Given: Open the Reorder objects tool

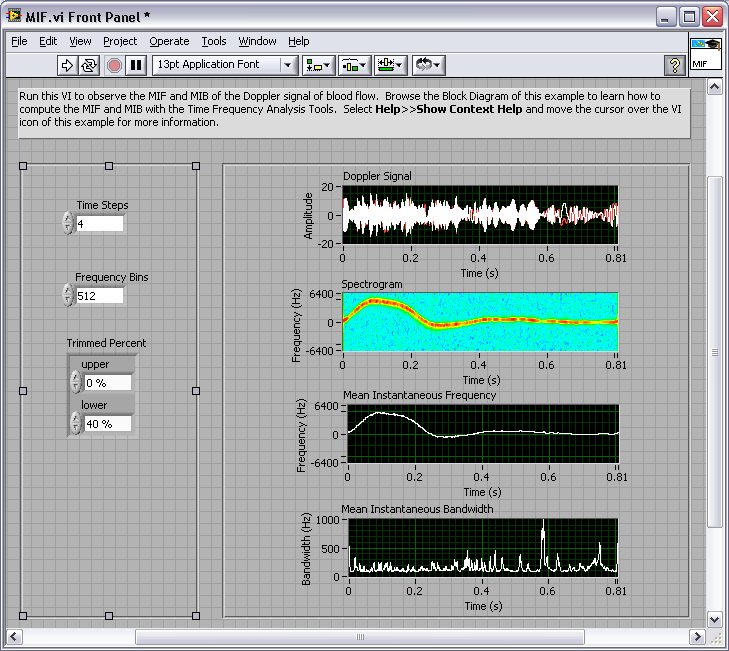Looking at the screenshot, I should click(428, 65).
